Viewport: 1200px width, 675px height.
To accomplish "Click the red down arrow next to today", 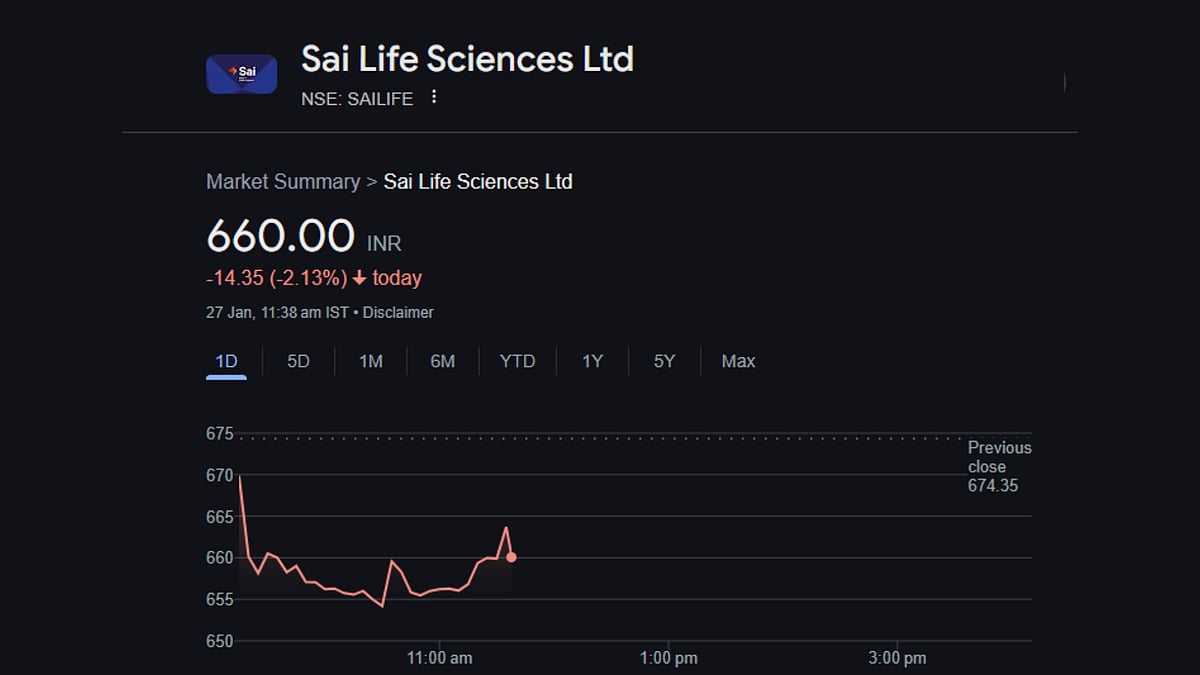I will (360, 279).
